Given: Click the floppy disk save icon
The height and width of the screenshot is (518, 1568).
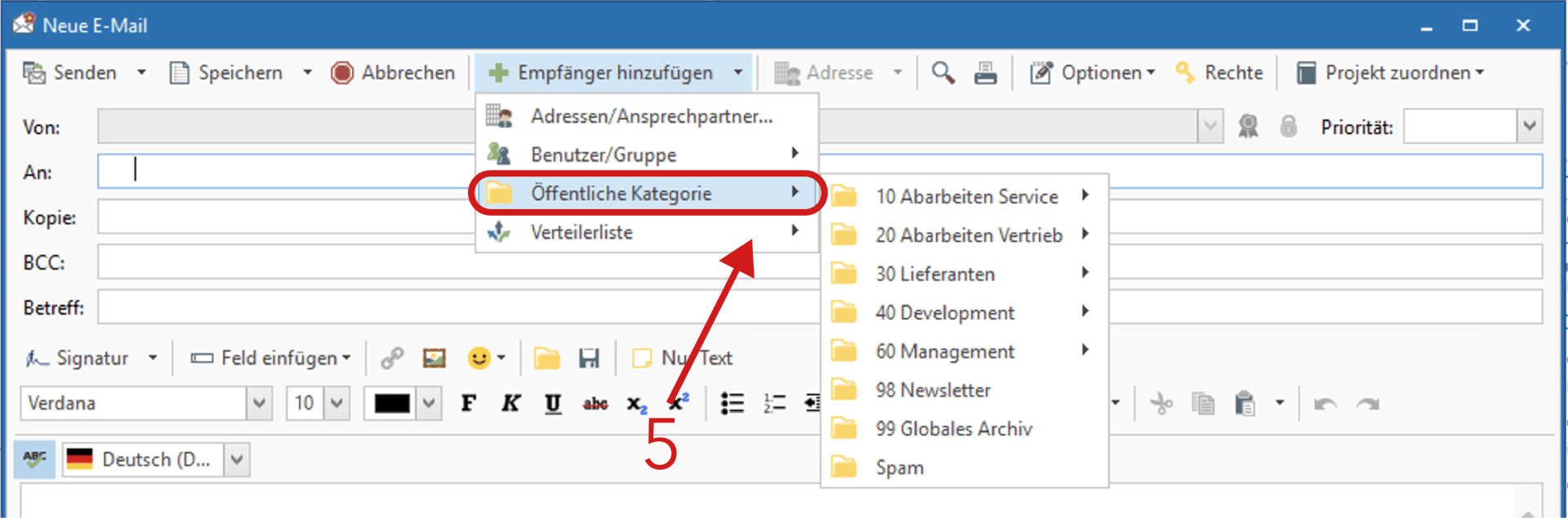Looking at the screenshot, I should (x=589, y=358).
